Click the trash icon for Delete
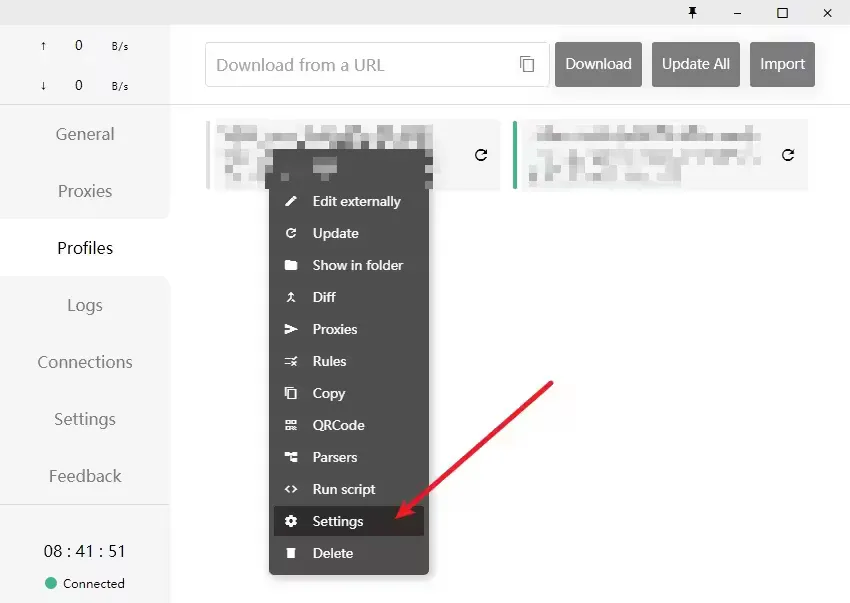The width and height of the screenshot is (850, 603). coord(291,553)
